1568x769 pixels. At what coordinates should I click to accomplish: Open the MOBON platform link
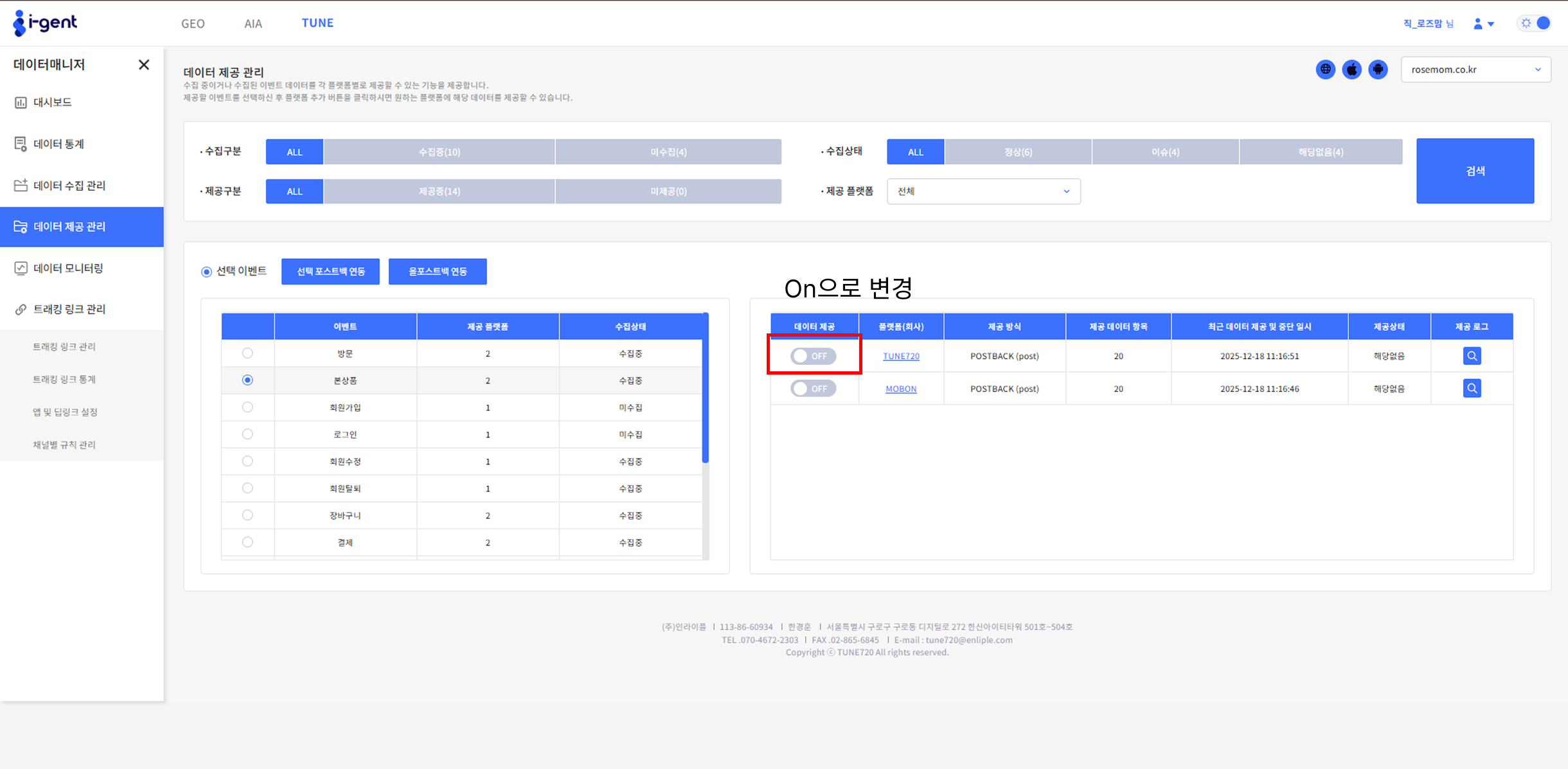pos(901,389)
